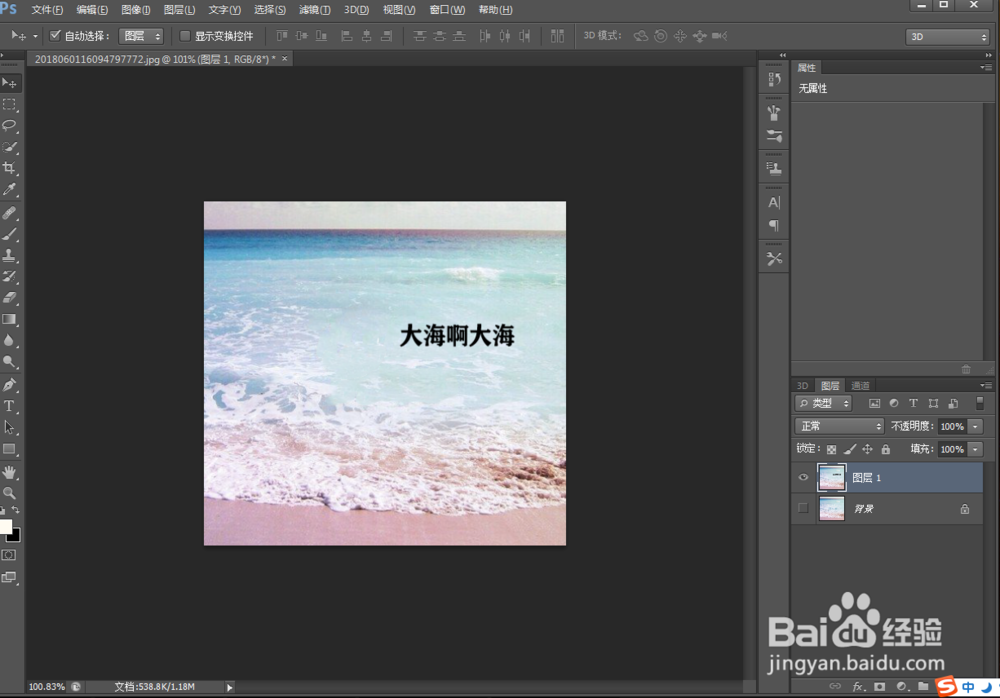The height and width of the screenshot is (698, 1000).
Task: Add layer style fx button
Action: pyautogui.click(x=858, y=687)
